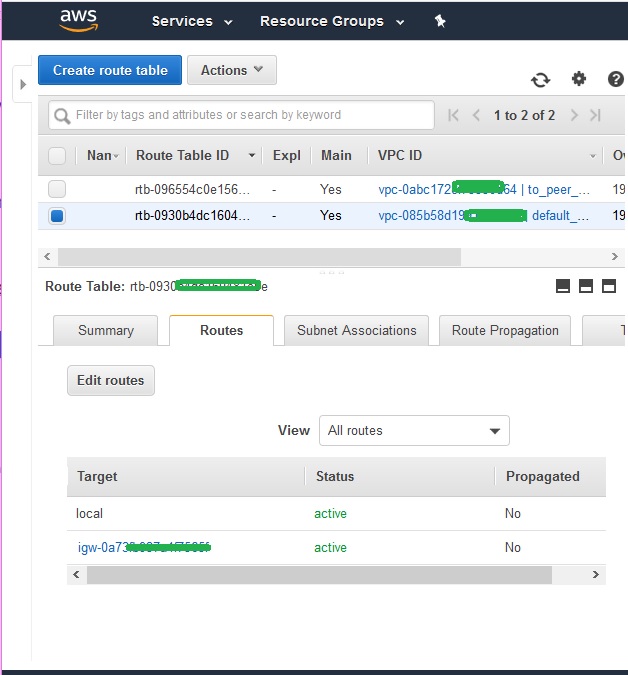628x675 pixels.
Task: Go to next page of results
Action: [x=574, y=115]
